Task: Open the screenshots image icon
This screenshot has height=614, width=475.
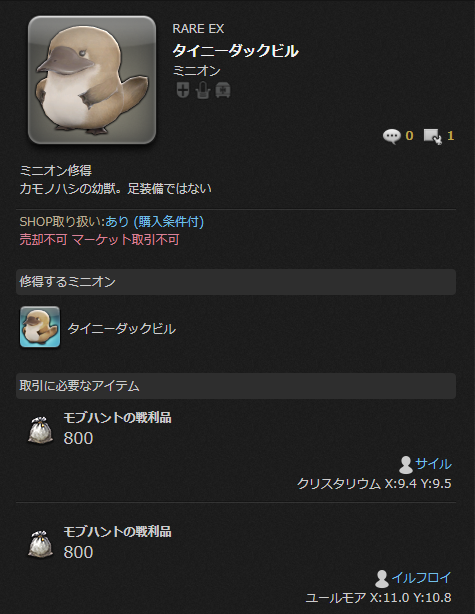Action: (x=433, y=136)
